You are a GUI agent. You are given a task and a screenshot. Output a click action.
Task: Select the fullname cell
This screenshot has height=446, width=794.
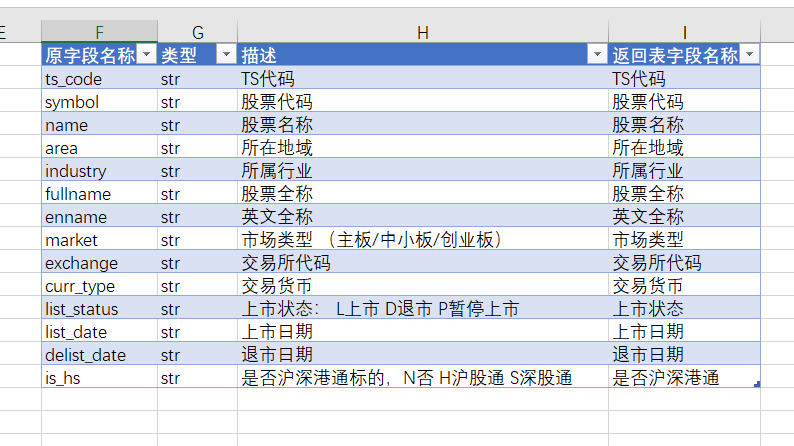(99, 194)
